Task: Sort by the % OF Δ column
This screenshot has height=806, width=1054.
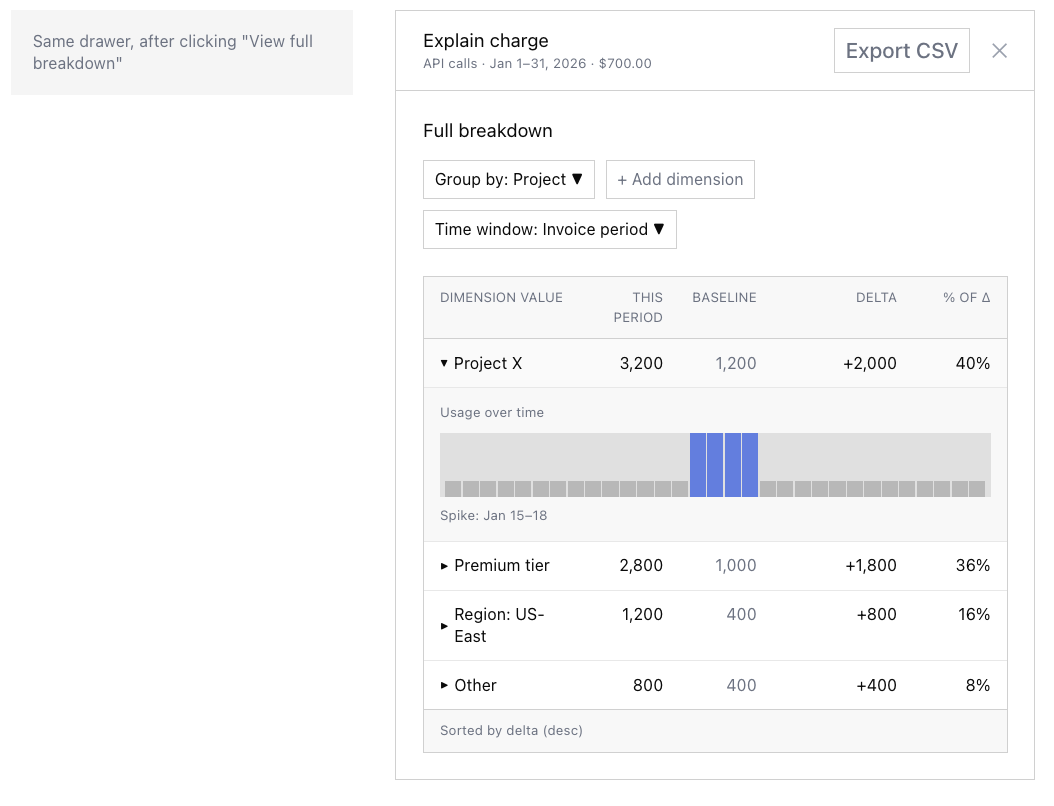Action: (x=965, y=297)
